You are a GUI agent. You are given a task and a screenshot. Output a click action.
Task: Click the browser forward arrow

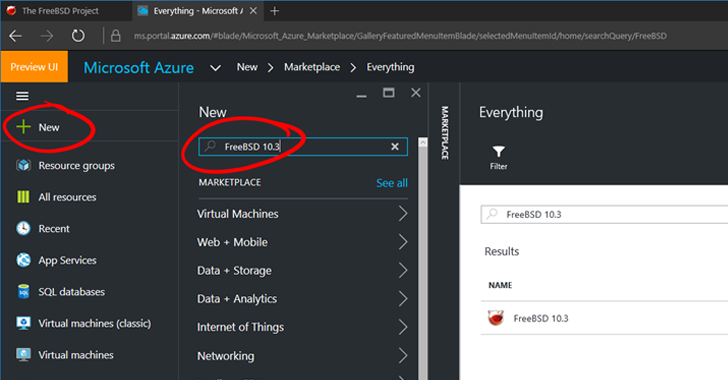point(47,36)
